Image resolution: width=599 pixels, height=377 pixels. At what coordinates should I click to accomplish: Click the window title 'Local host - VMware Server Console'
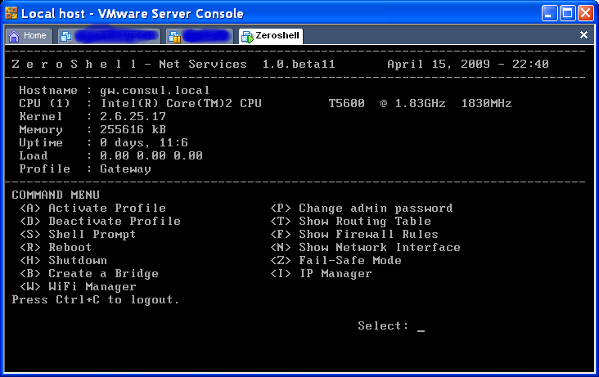pyautogui.click(x=132, y=14)
